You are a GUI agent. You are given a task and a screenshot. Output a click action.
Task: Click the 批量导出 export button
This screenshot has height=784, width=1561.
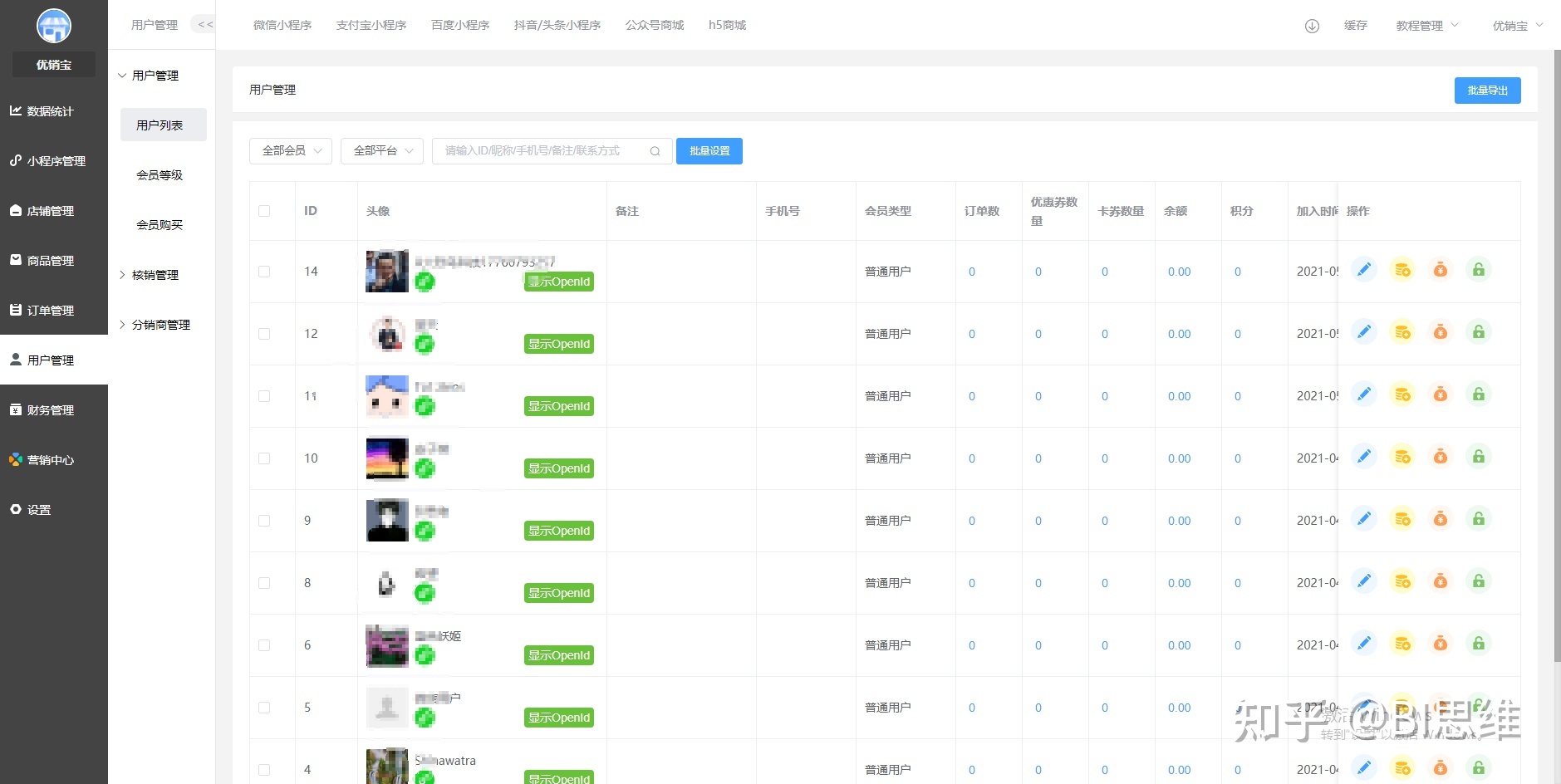coord(1487,91)
